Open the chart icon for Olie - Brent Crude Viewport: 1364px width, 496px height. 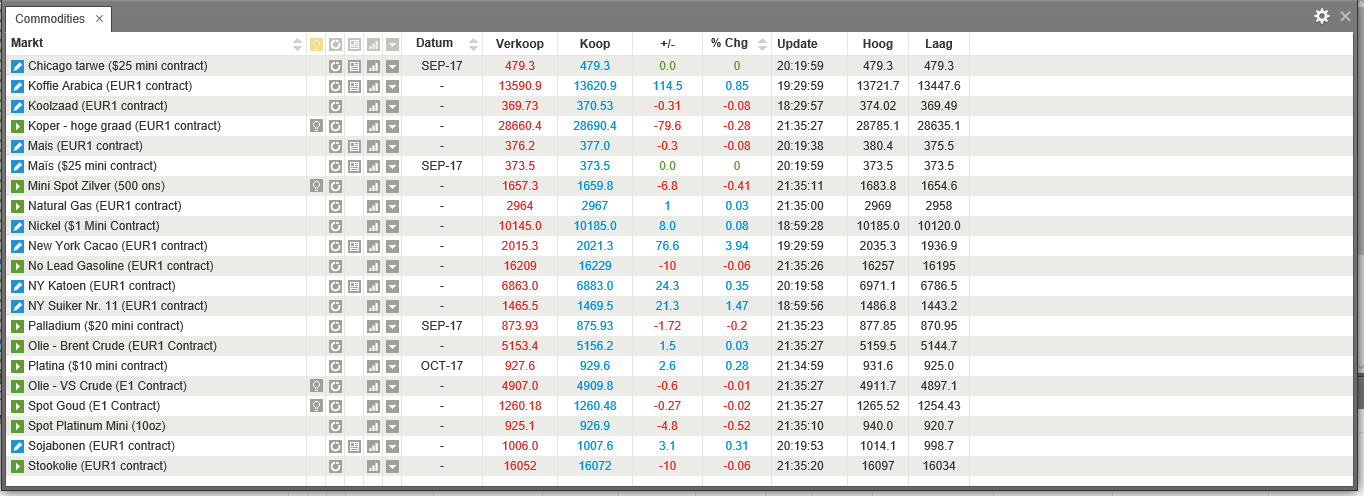click(373, 346)
